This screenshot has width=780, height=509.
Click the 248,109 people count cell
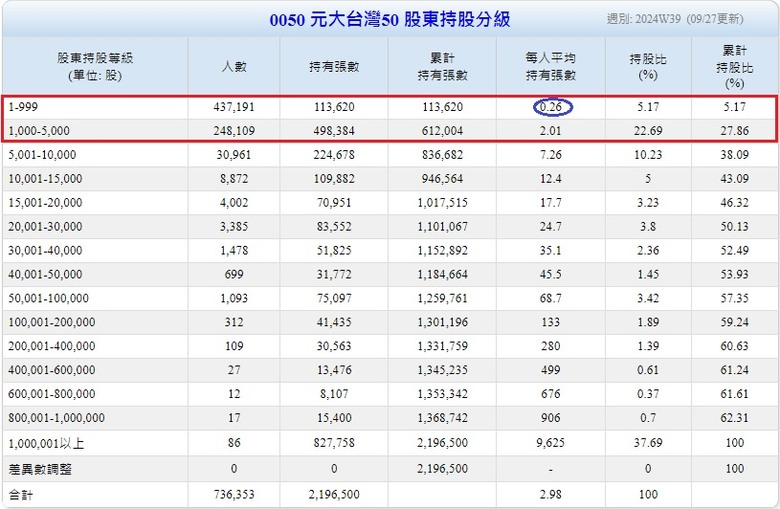234,131
